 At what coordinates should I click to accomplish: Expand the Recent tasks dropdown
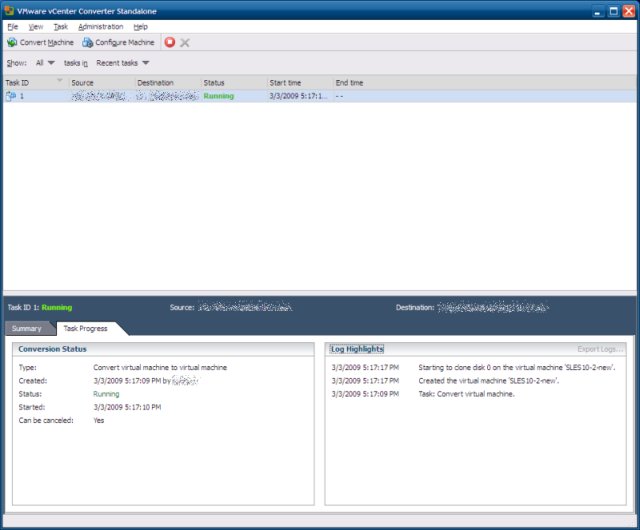122,63
